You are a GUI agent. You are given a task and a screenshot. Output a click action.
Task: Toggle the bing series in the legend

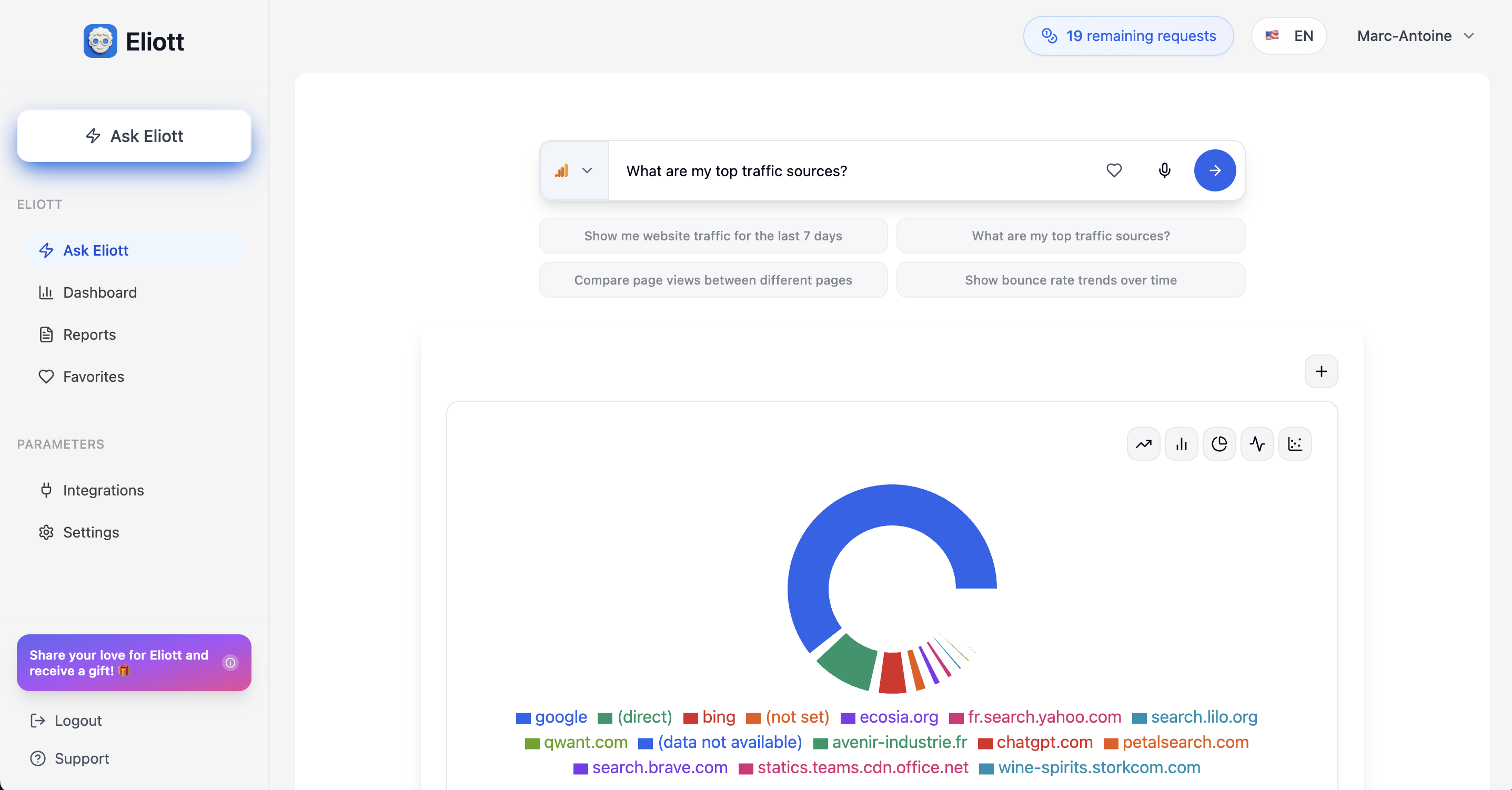point(718,717)
